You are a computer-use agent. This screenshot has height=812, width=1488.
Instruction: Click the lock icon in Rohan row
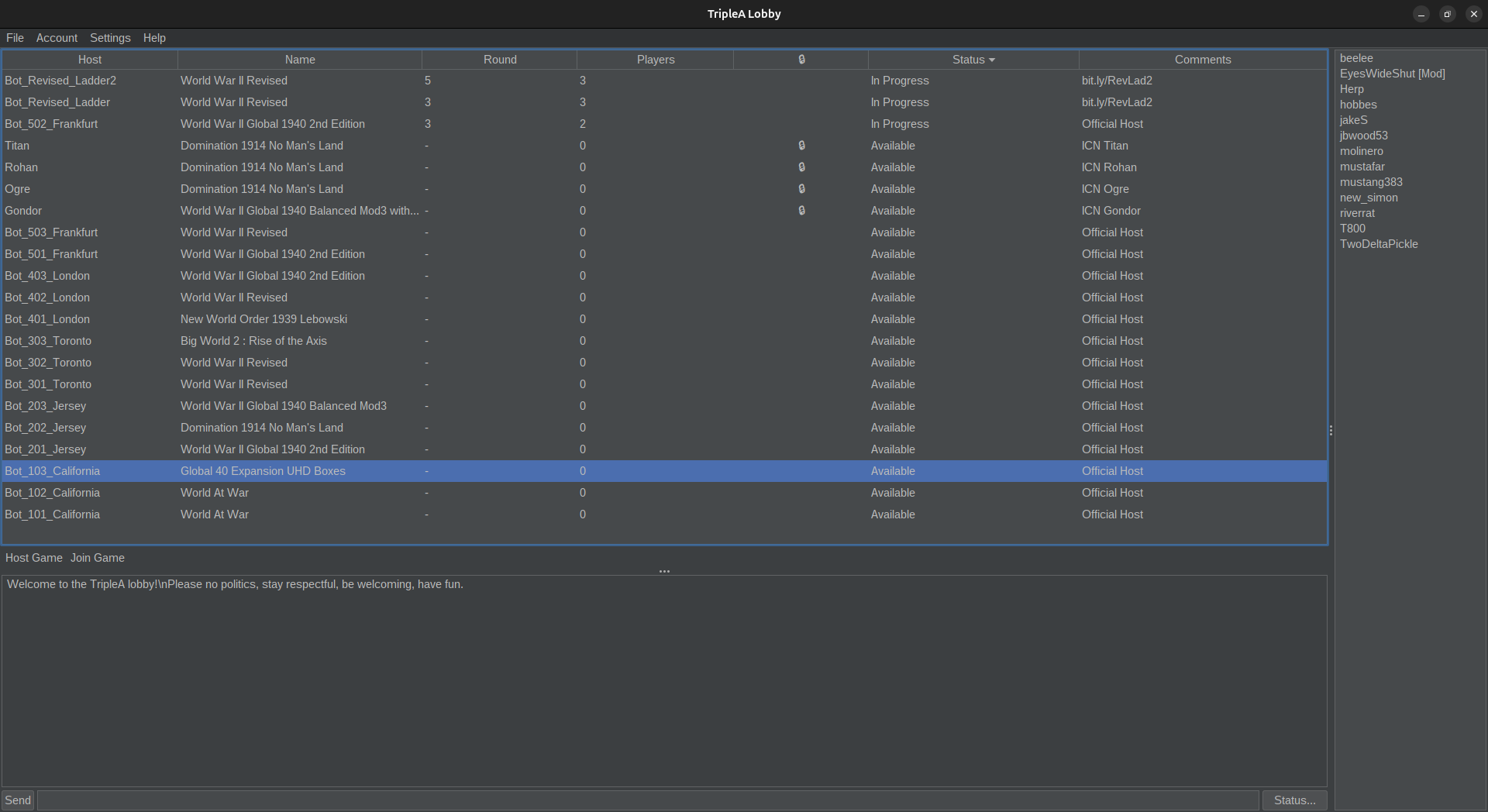click(x=801, y=167)
